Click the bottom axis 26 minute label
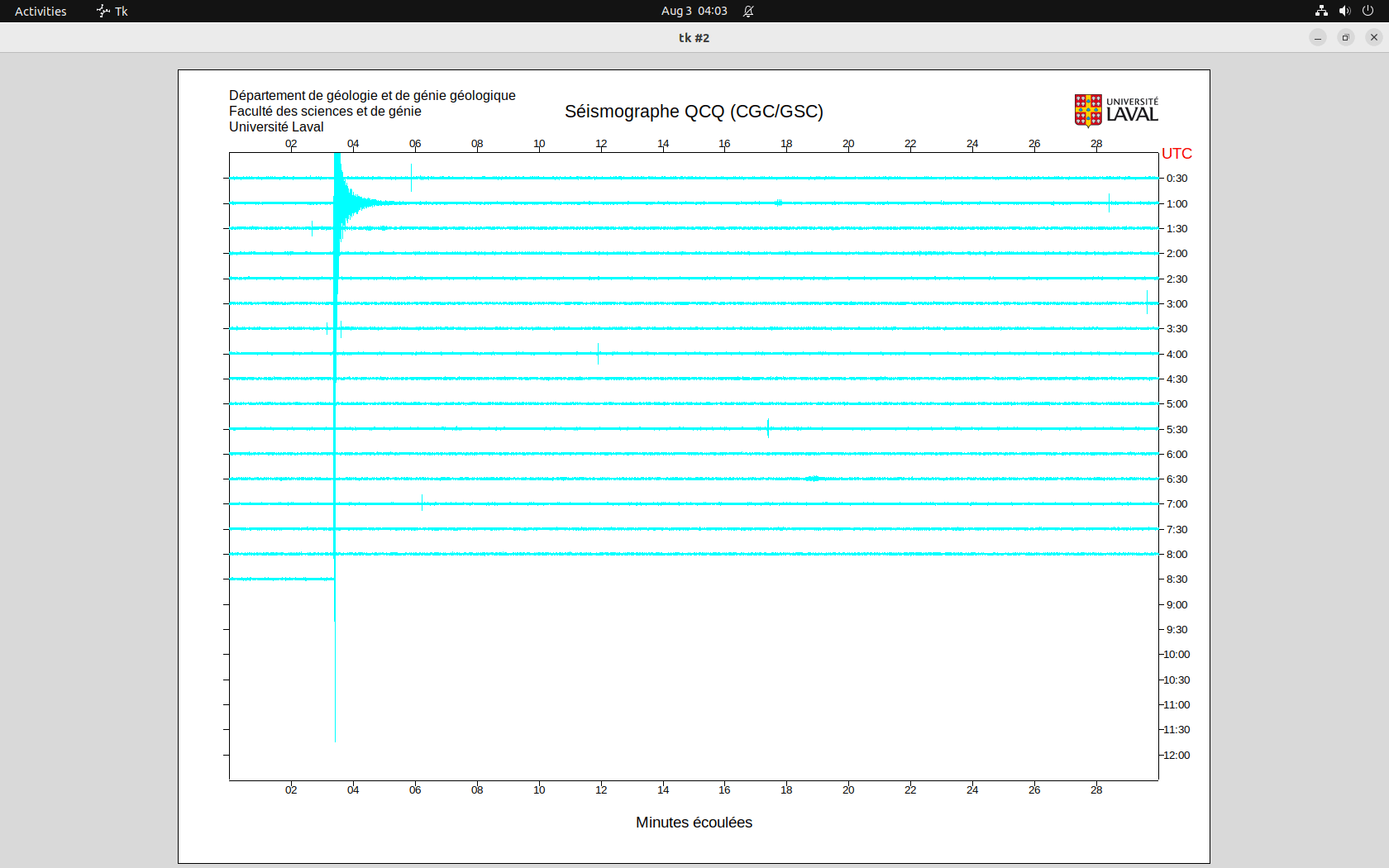1389x868 pixels. (1034, 790)
